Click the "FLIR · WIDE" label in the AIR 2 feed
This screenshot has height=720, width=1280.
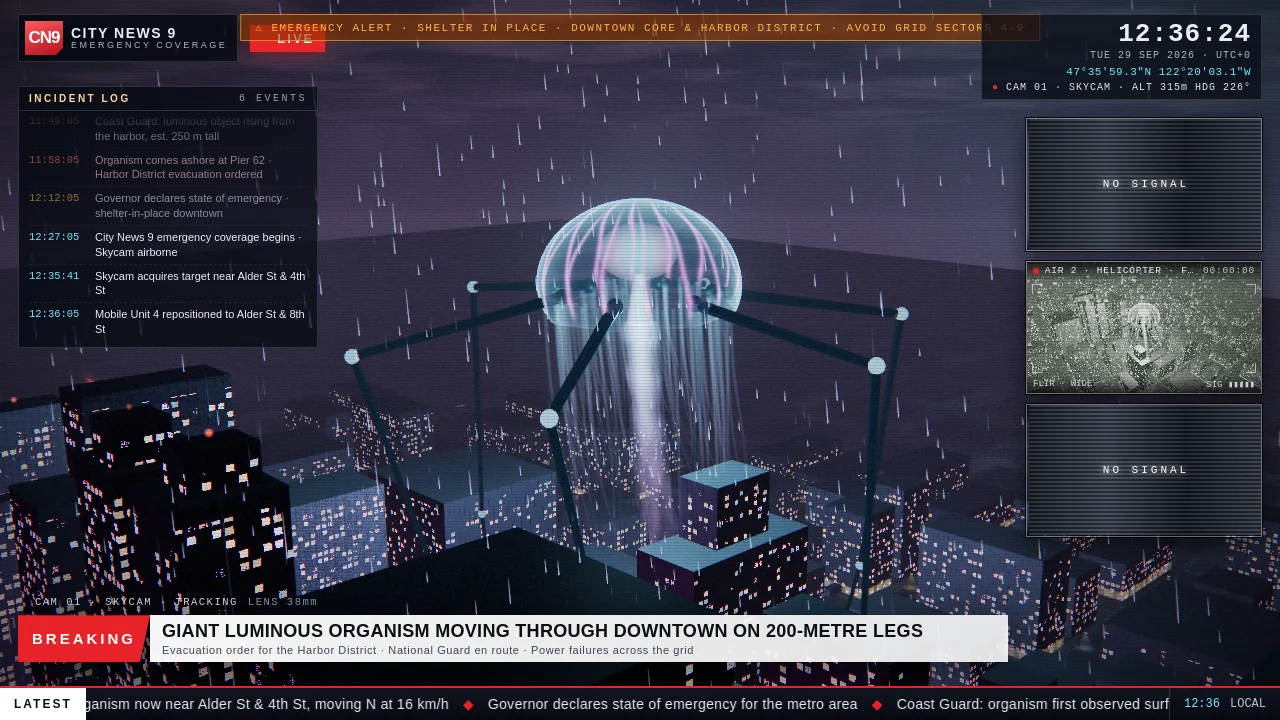(x=1063, y=384)
